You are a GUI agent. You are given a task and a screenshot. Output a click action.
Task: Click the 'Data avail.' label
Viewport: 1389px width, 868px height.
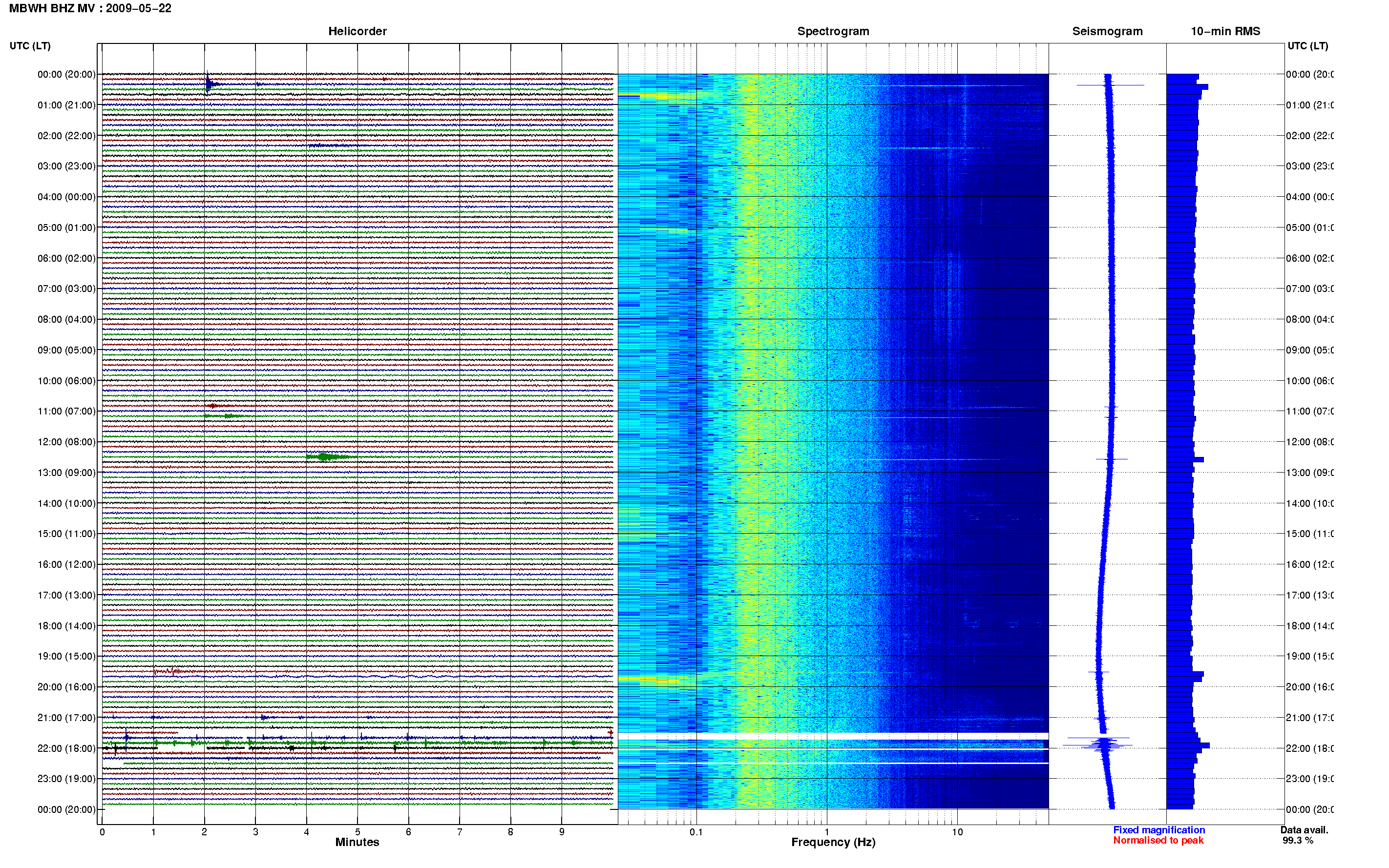click(x=1304, y=830)
